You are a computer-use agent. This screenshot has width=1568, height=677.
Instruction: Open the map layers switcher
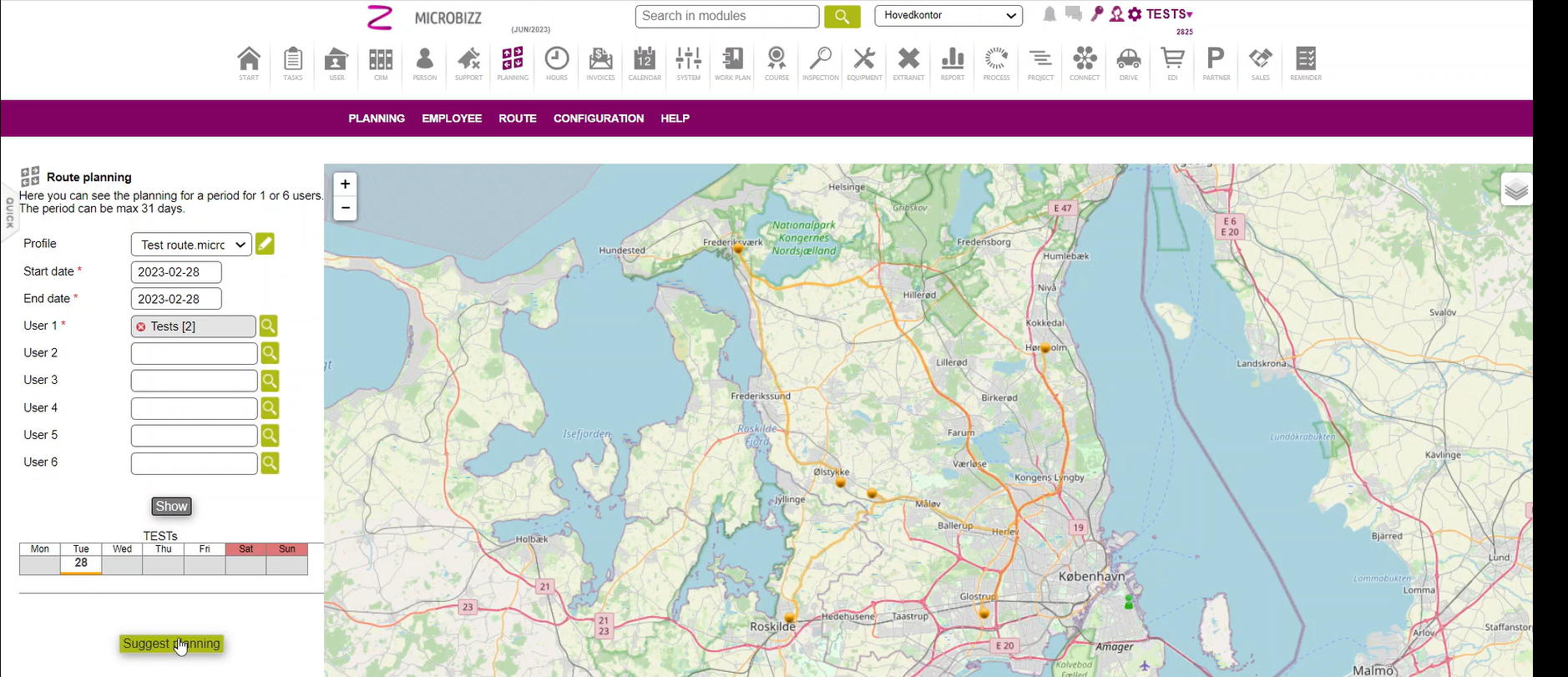[x=1515, y=190]
